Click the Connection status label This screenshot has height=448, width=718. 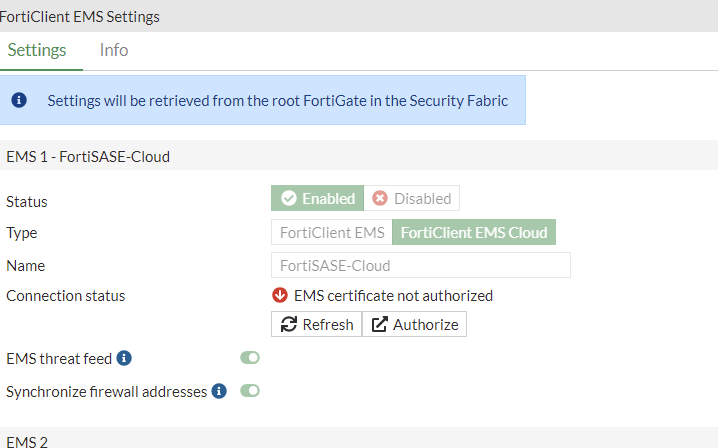click(66, 295)
